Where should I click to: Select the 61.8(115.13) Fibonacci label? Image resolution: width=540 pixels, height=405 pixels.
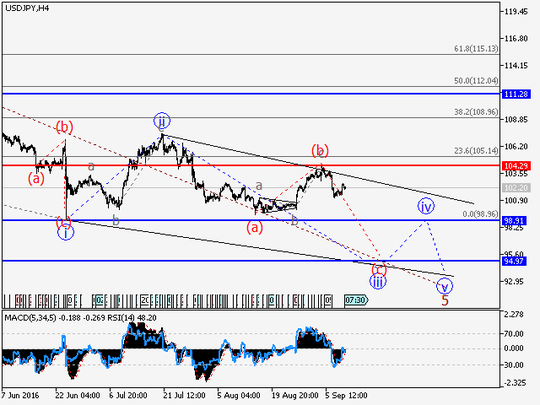476,49
